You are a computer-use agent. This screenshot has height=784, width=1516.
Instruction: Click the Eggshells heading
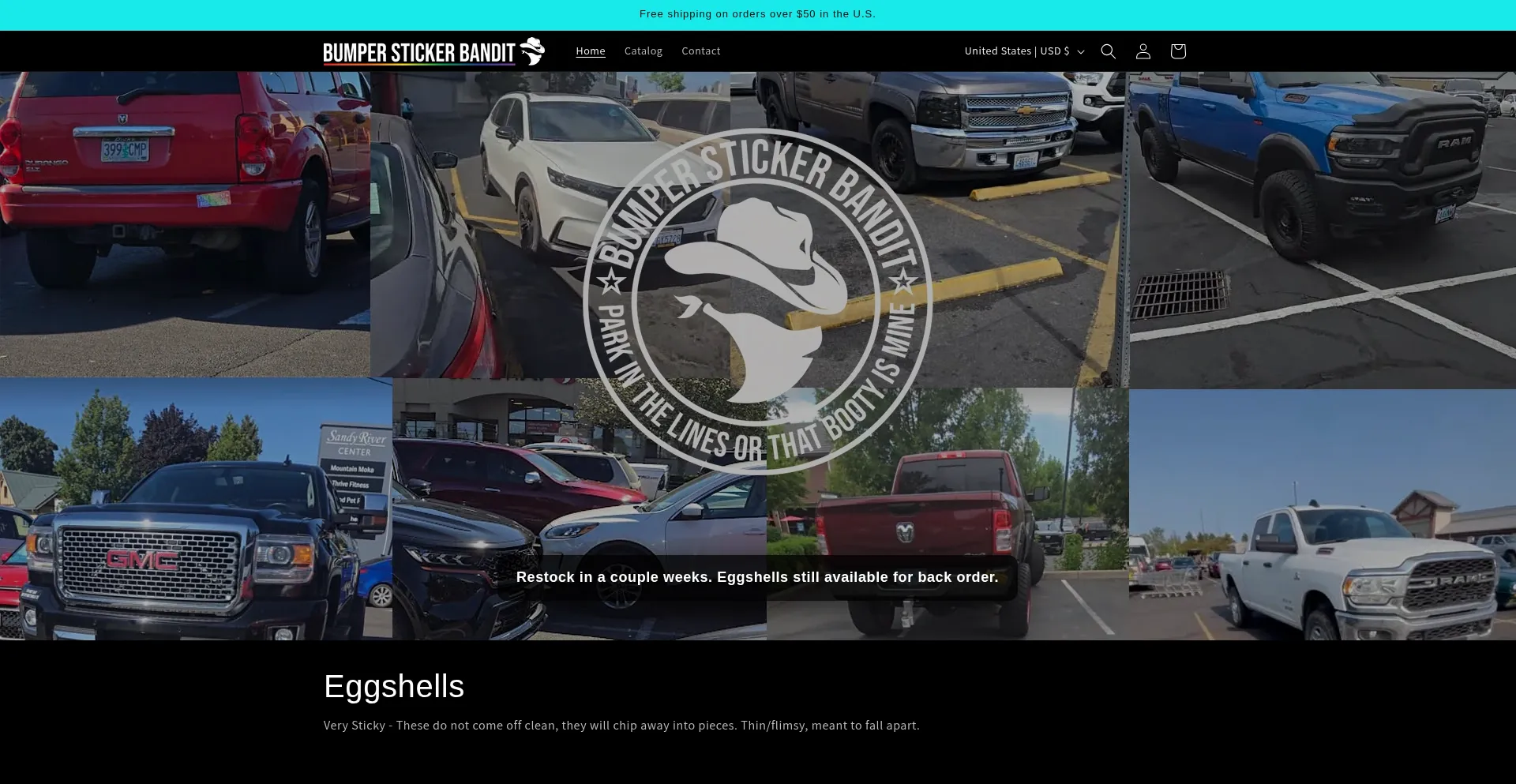tap(394, 686)
